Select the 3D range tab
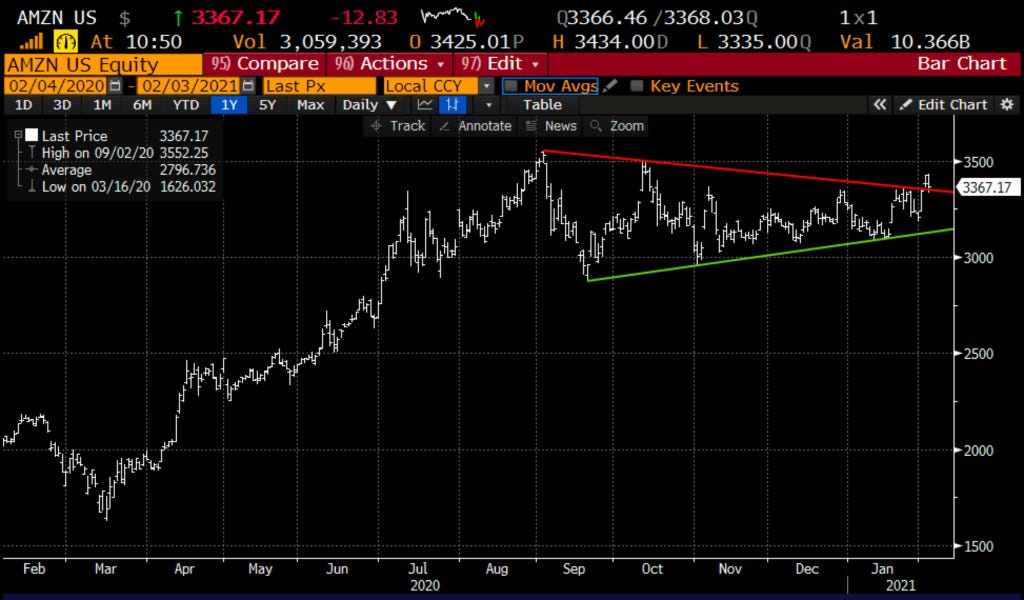 62,104
